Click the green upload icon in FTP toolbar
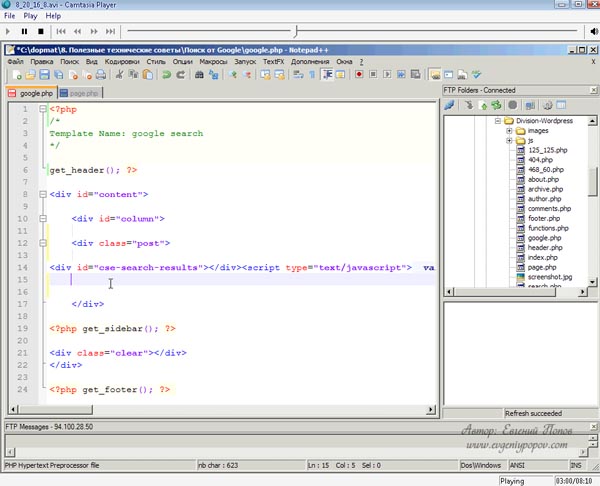This screenshot has width=600, height=486. point(482,105)
